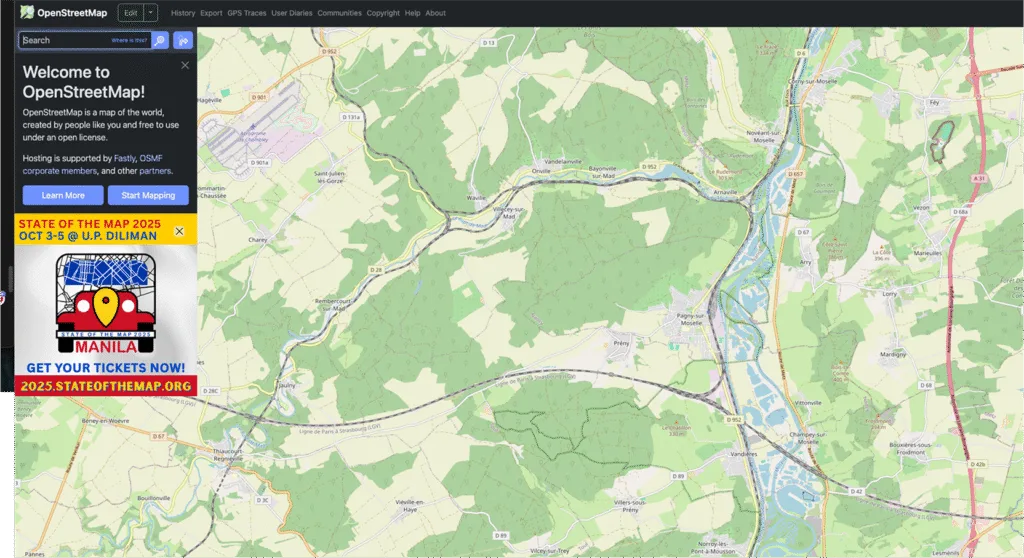Open the Communities page

pyautogui.click(x=339, y=13)
